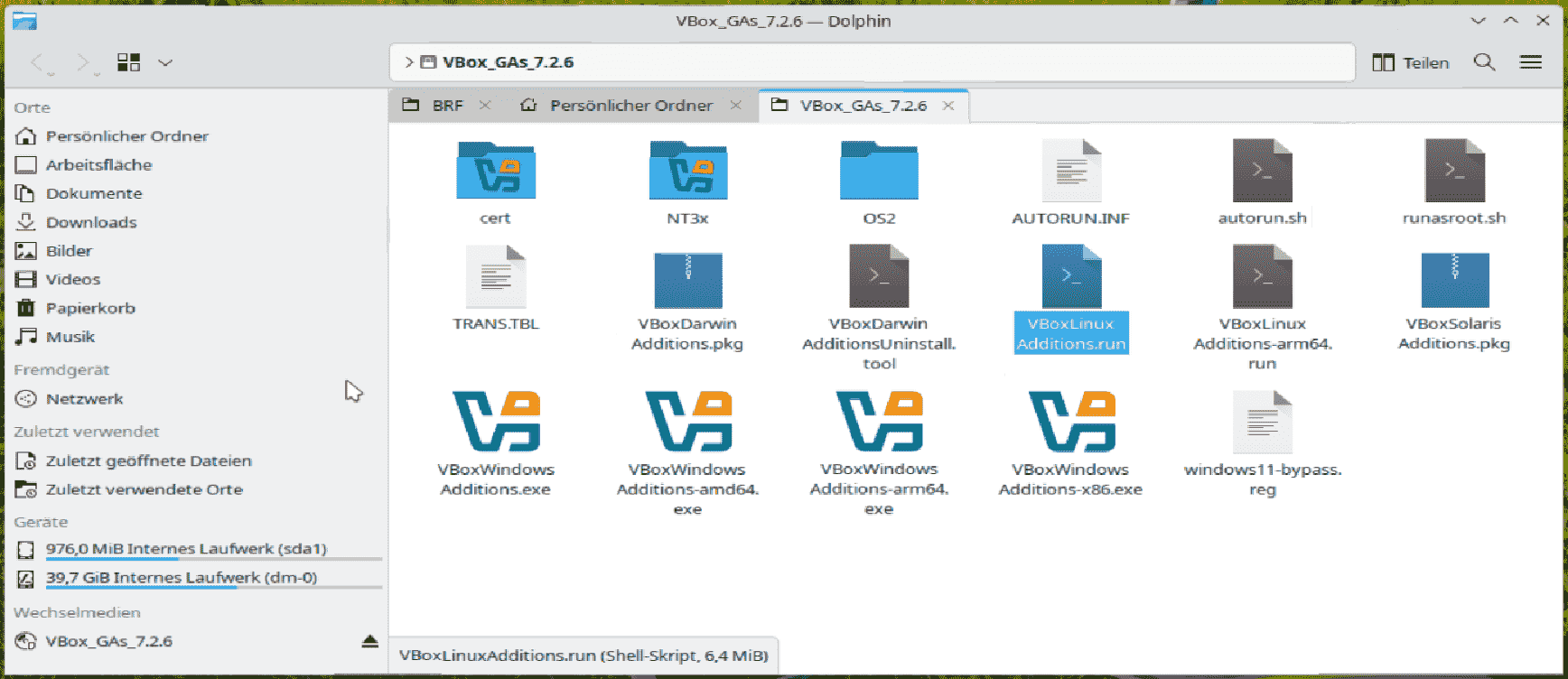Click the location bar path field

click(903, 62)
